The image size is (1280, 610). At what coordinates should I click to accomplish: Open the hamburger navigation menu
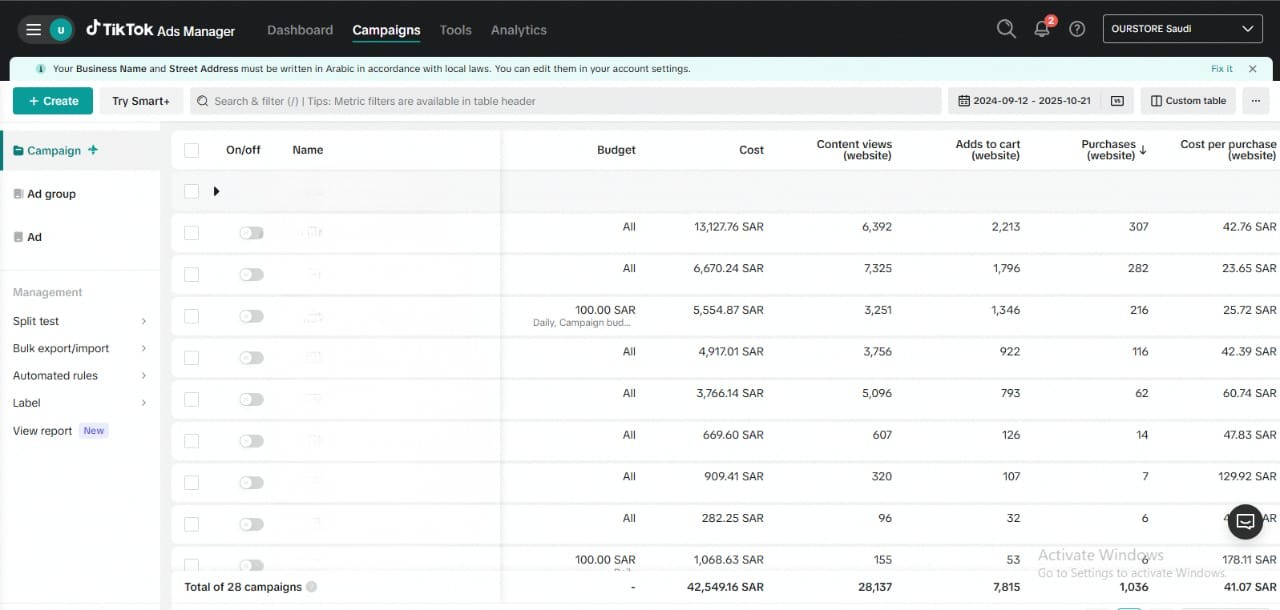34,30
